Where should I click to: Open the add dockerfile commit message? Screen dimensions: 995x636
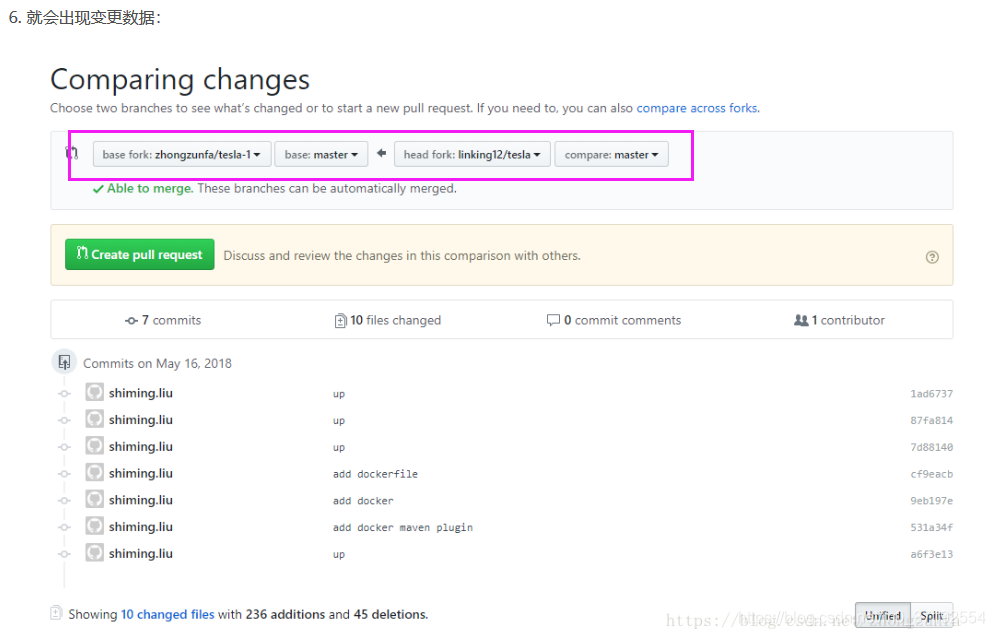click(x=375, y=474)
